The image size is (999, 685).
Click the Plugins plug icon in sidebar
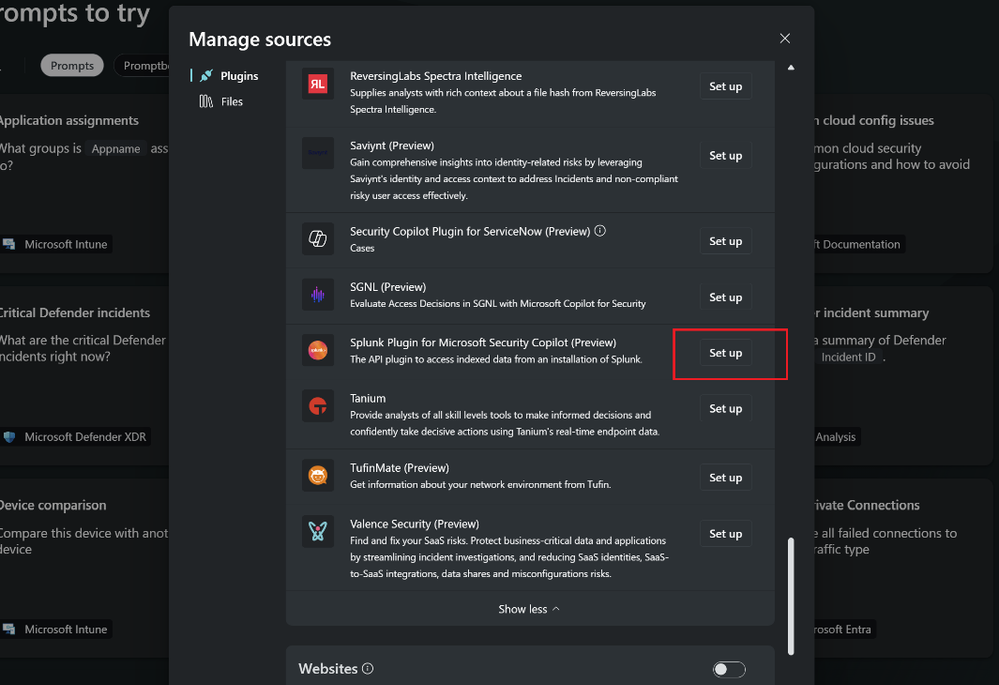pos(206,76)
